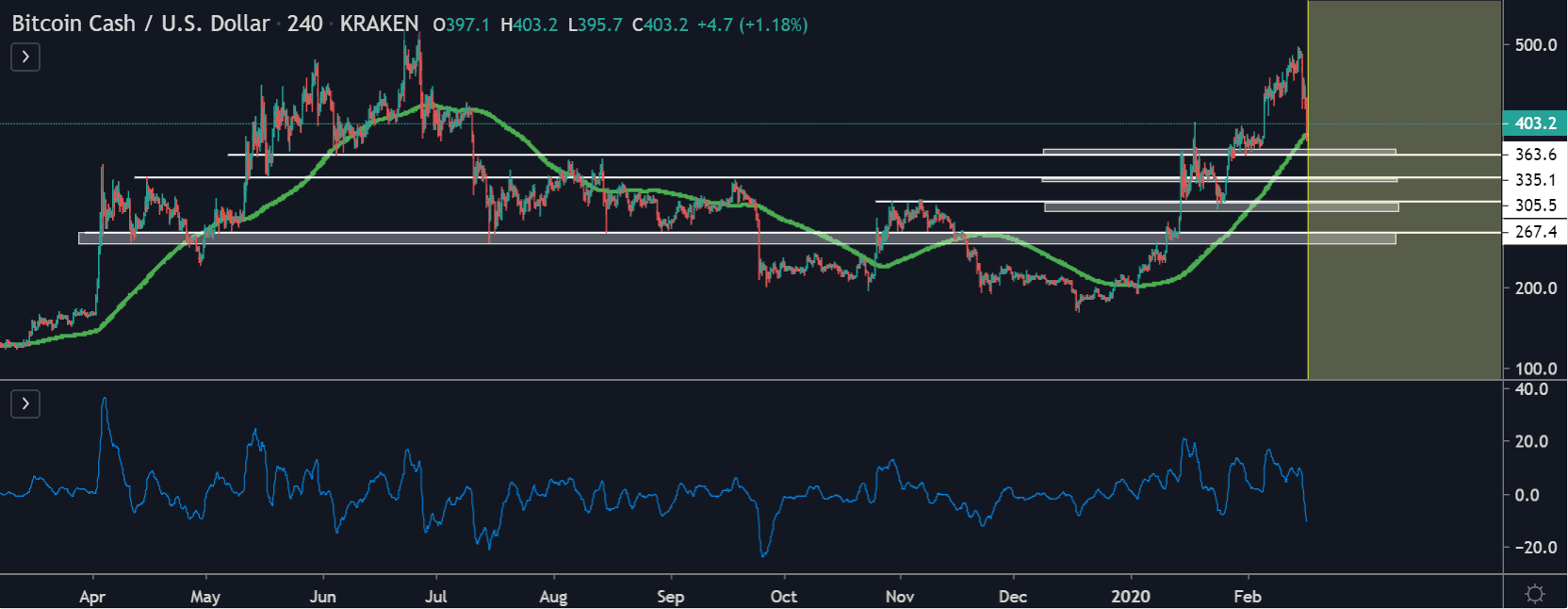Click the Jul label on time axis
The width and height of the screenshot is (1568, 609).
point(436,597)
